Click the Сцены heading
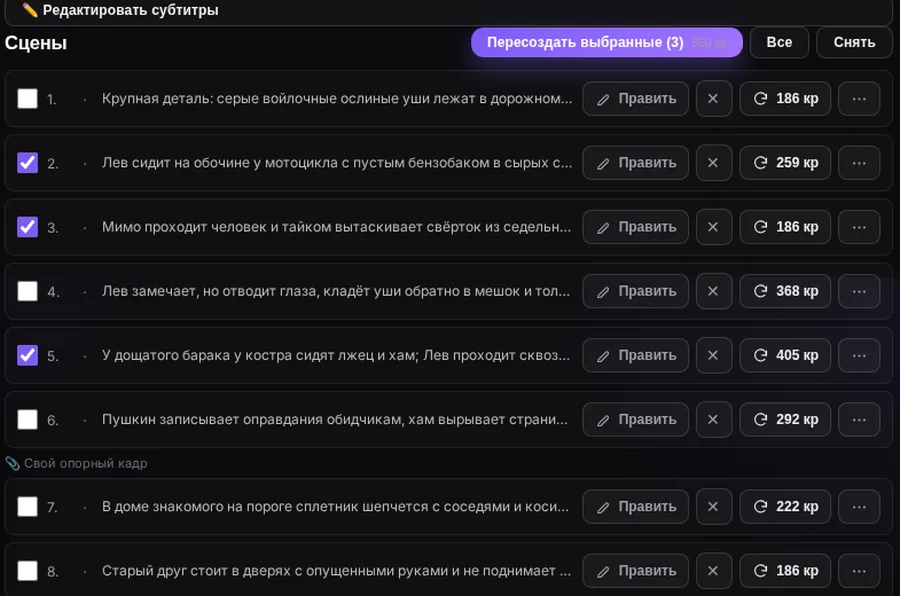Screen dimensions: 900x596 [36, 43]
